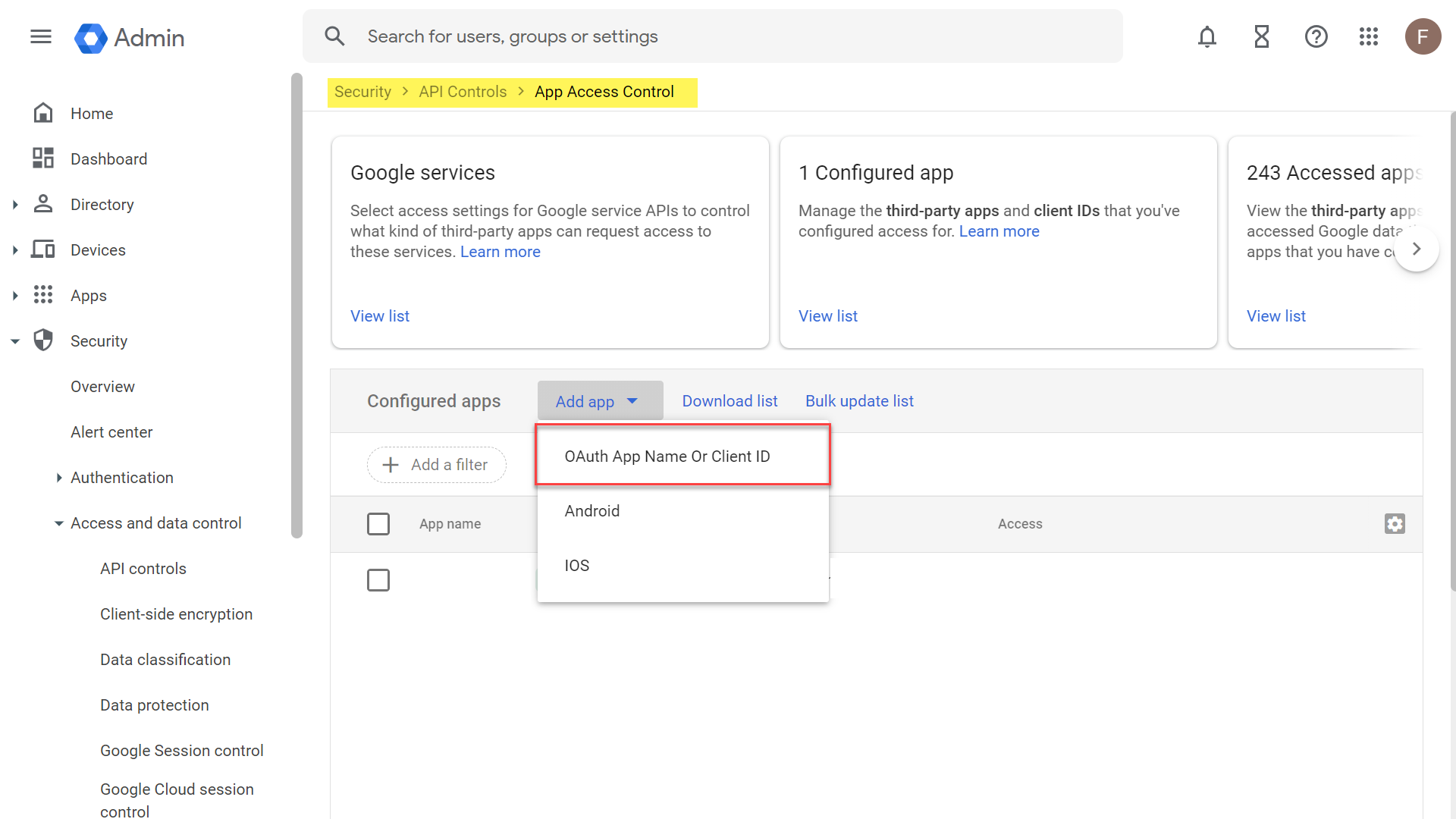1456x819 pixels.
Task: Choose Android from Add app menu
Action: pyautogui.click(x=683, y=510)
